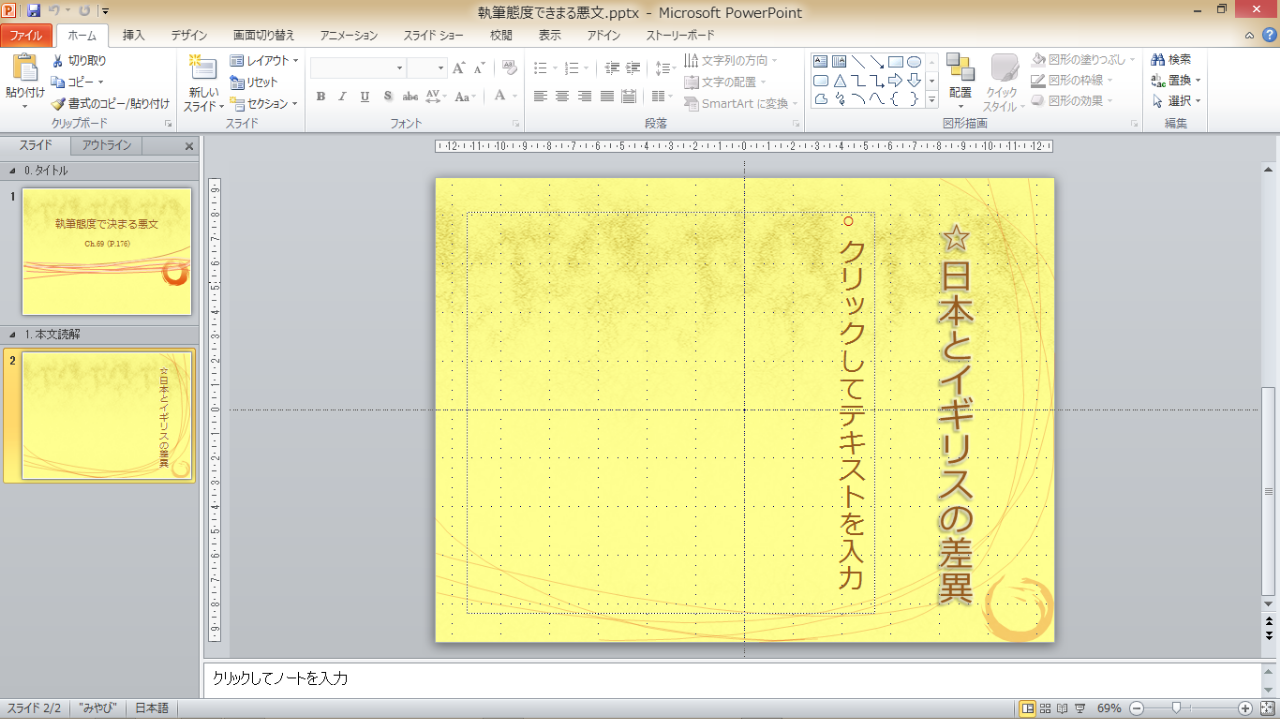Collapse the '1. 本文読解' section in slide panel
Screen dimensions: 1280x719
click(13, 335)
